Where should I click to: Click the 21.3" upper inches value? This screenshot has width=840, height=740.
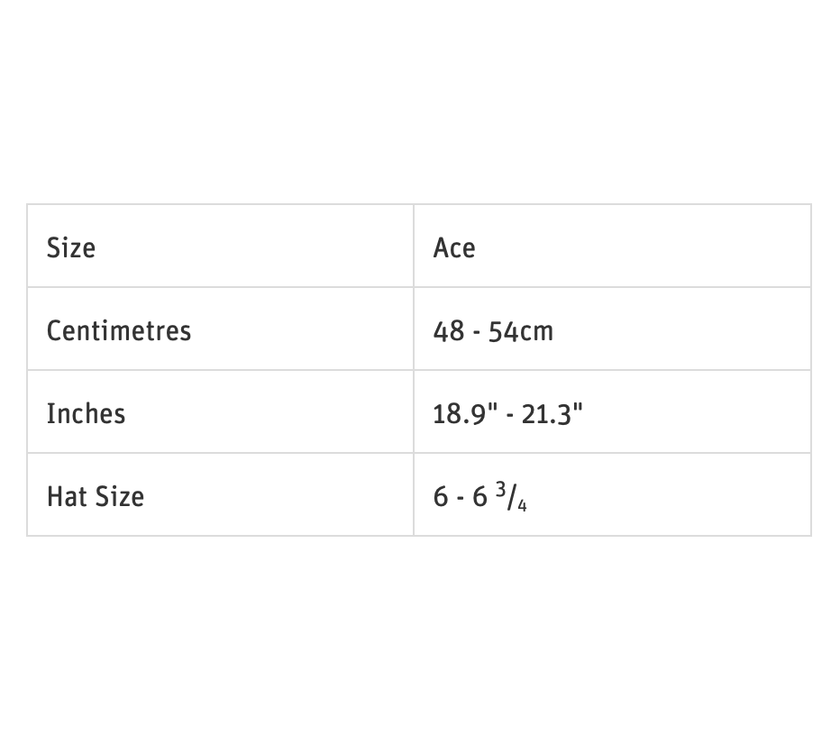552,413
